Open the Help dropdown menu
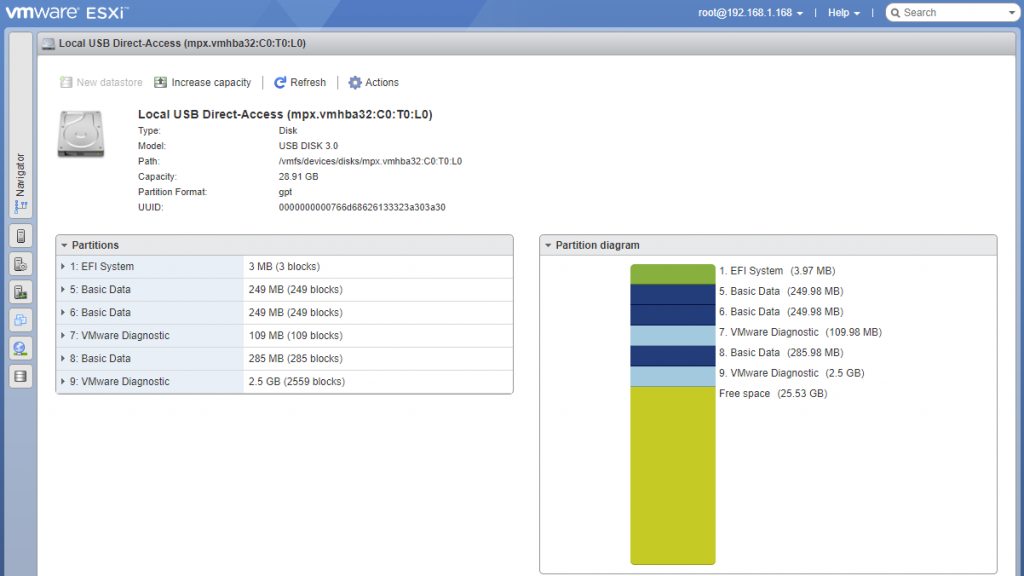The height and width of the screenshot is (576, 1024). 844,13
